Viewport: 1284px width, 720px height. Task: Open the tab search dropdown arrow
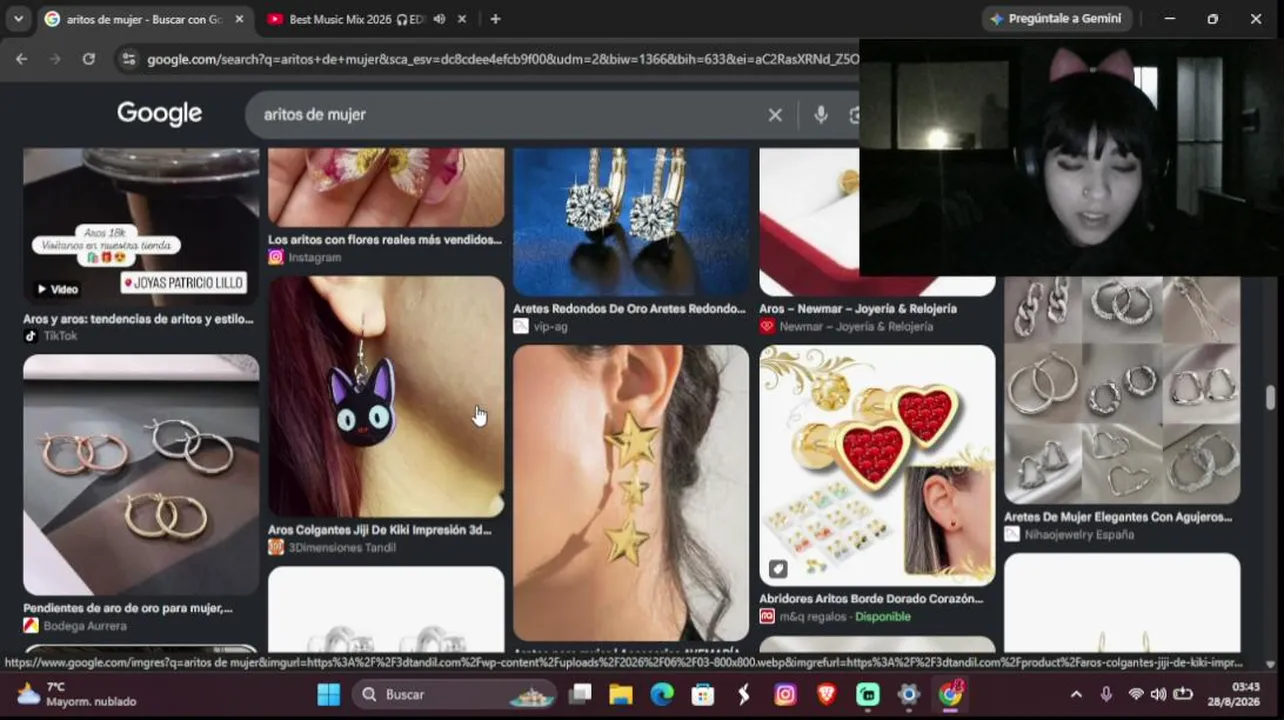[18, 19]
